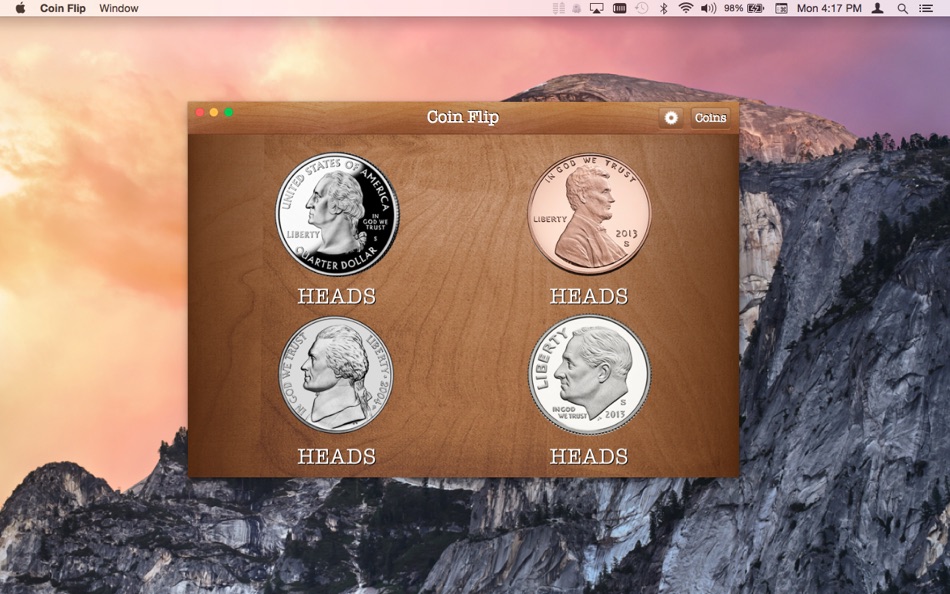Screen dimensions: 950x594
Task: Open Spotlight search magnifier
Action: (x=903, y=8)
